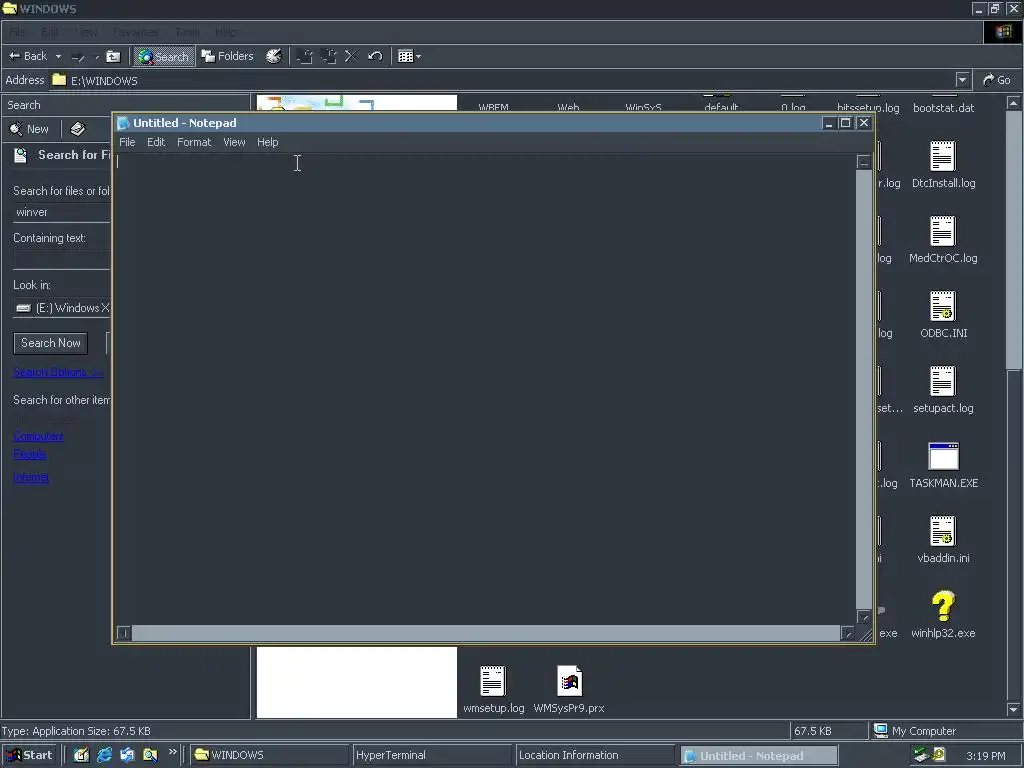Viewport: 1024px width, 768px height.
Task: Go up one folder level in Explorer
Action: click(113, 57)
